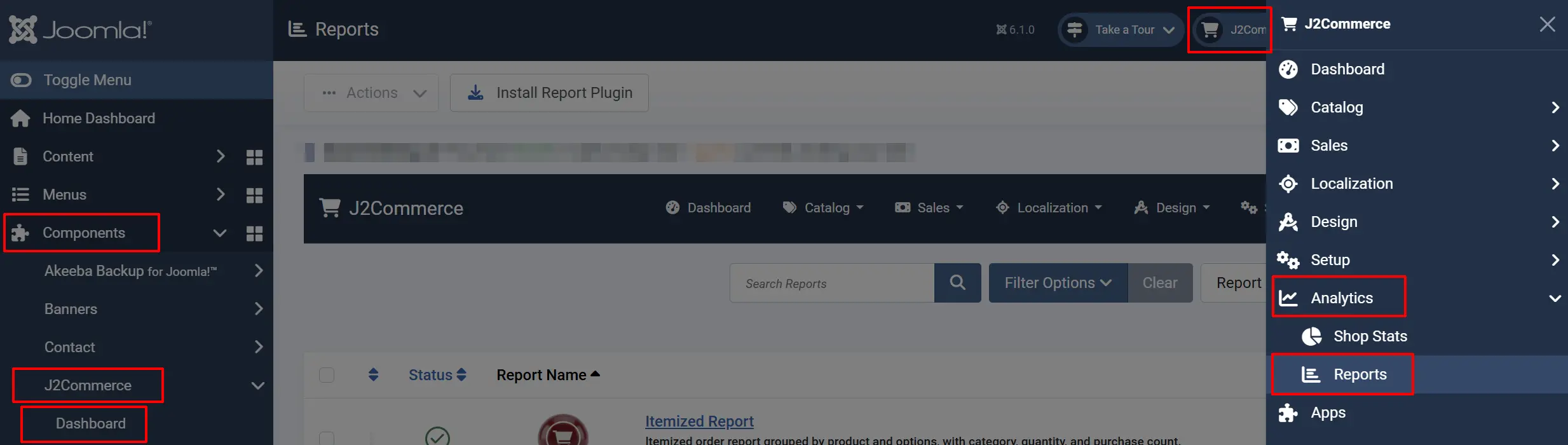The image size is (1568, 445).
Task: Open J2Commerce Dashboard sidebar subitem
Action: pos(91,423)
